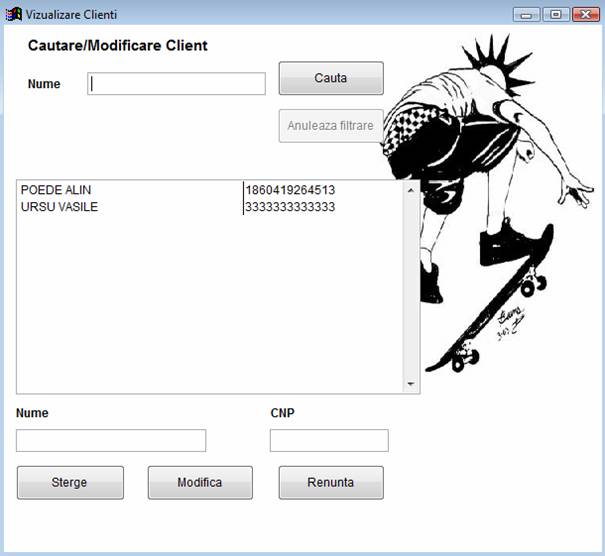Click the list scrollbar down arrow

tap(411, 384)
